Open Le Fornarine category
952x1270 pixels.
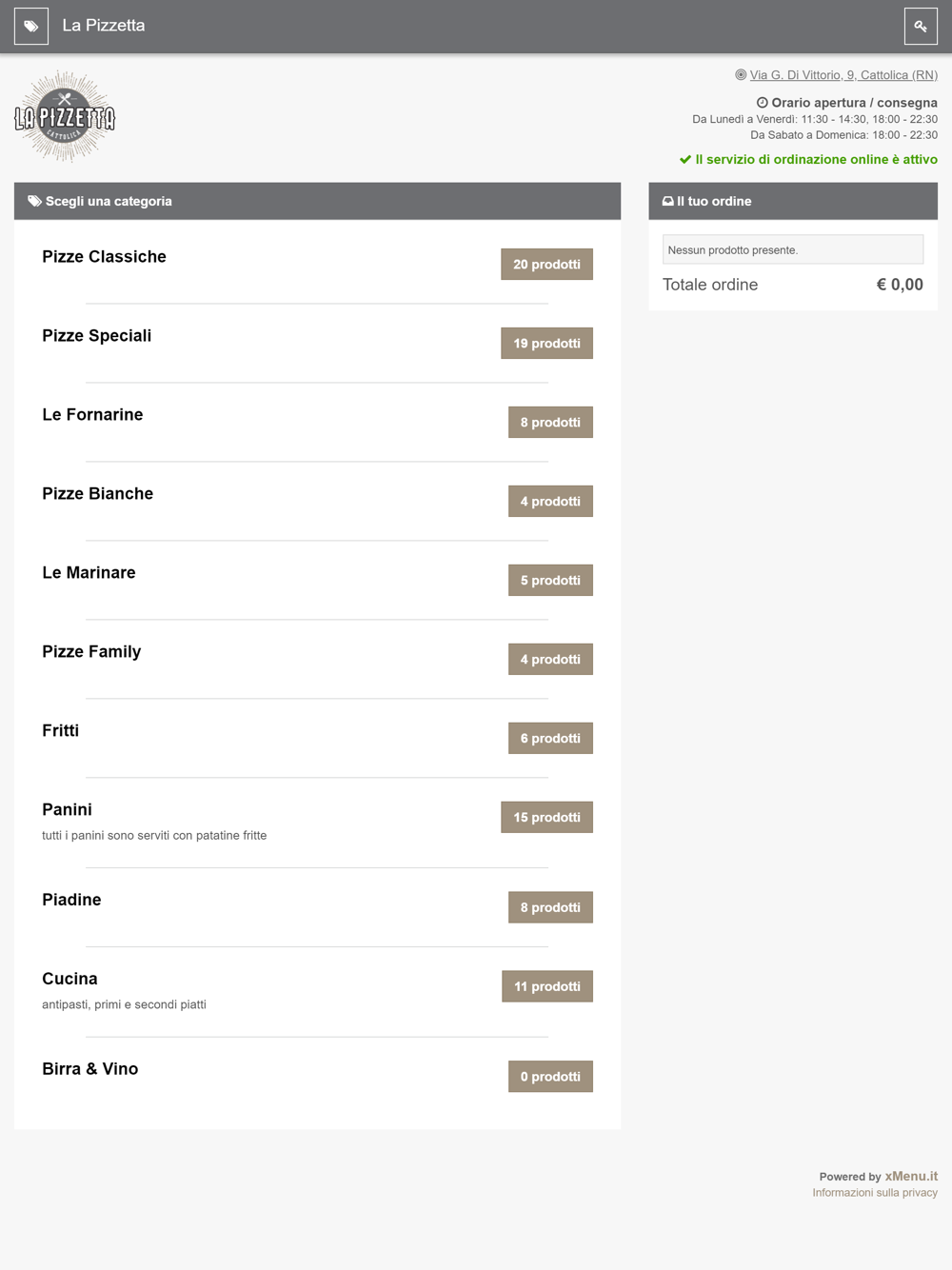pyautogui.click(x=92, y=415)
